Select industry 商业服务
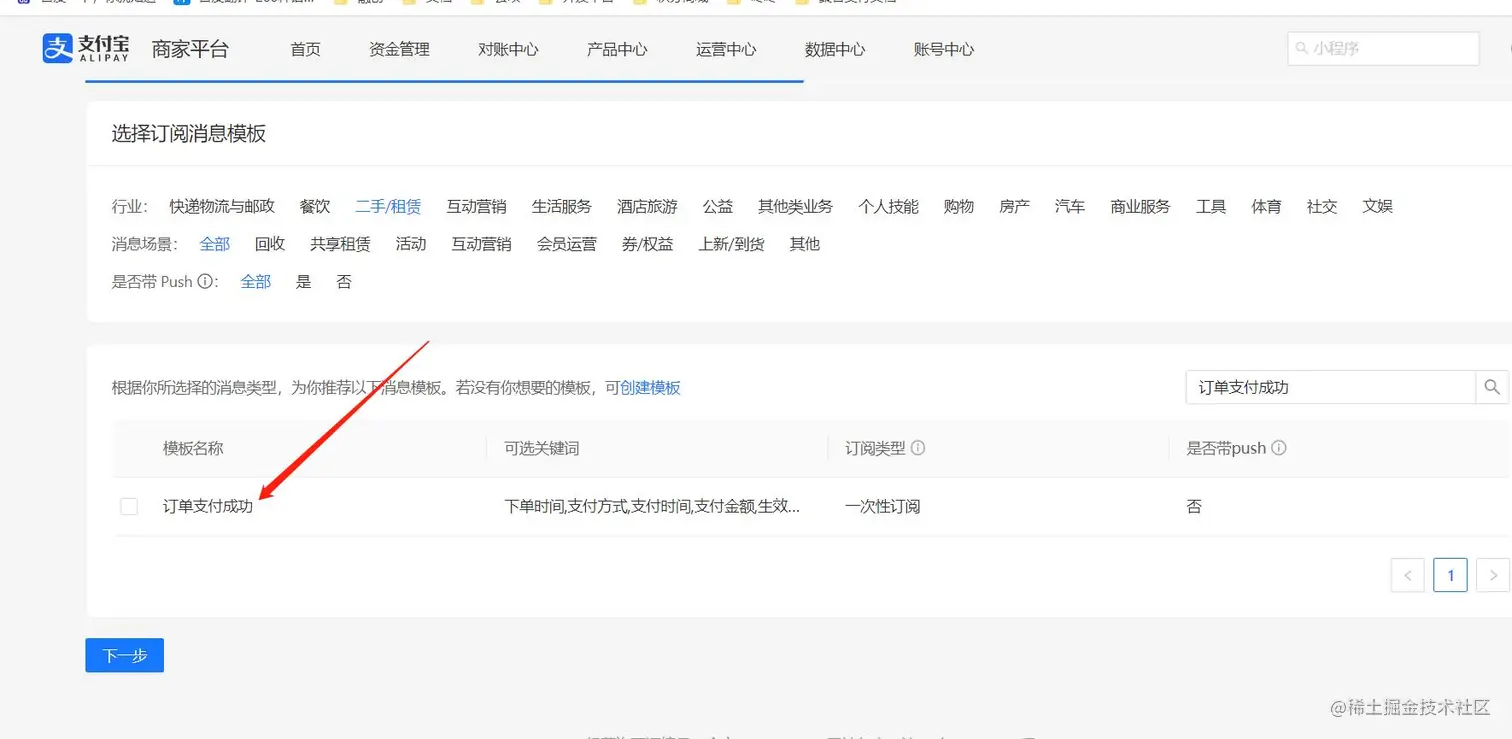 1140,206
